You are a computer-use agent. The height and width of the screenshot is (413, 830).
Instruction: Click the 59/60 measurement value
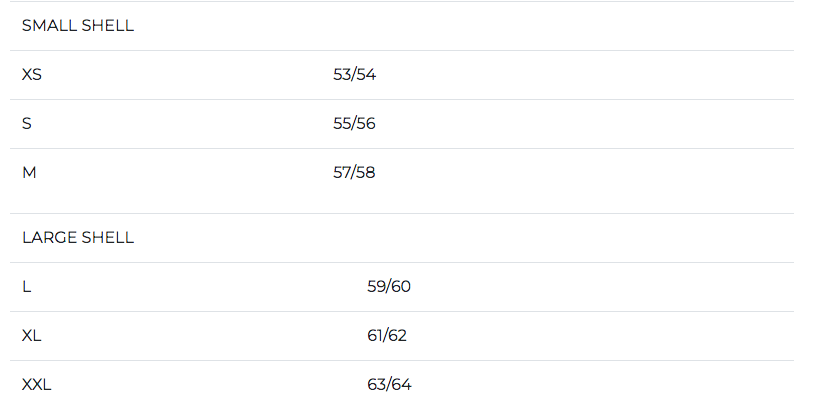coord(389,287)
